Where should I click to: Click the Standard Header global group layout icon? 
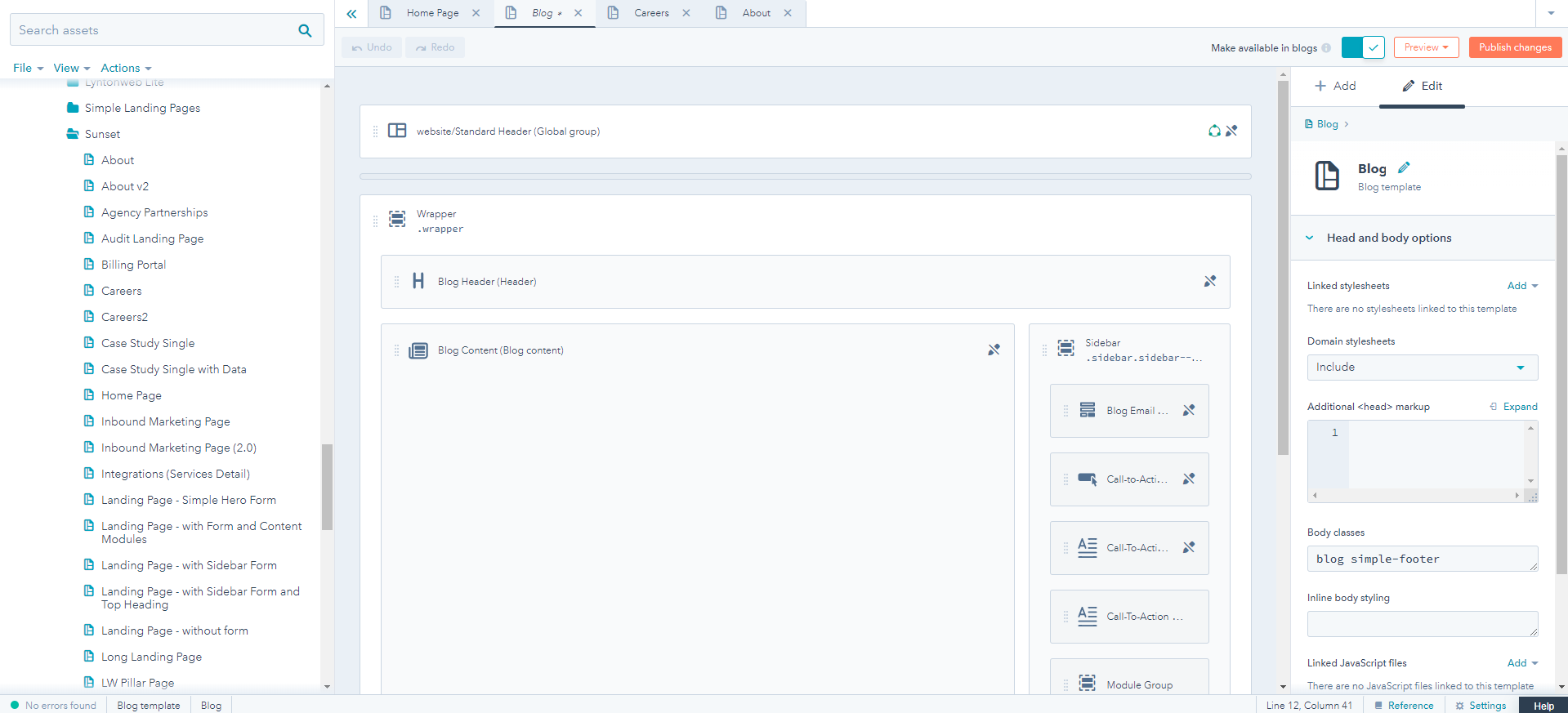pyautogui.click(x=397, y=131)
